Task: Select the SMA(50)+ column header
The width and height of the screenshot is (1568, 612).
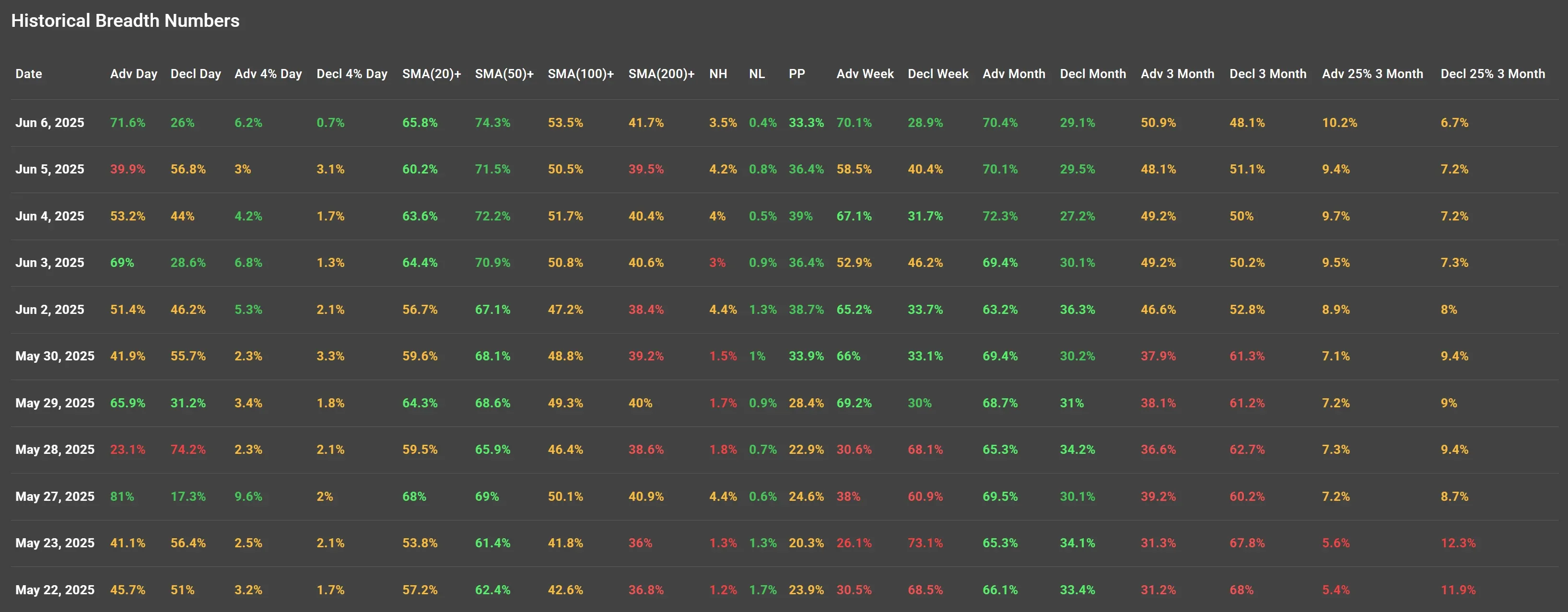Action: click(504, 74)
